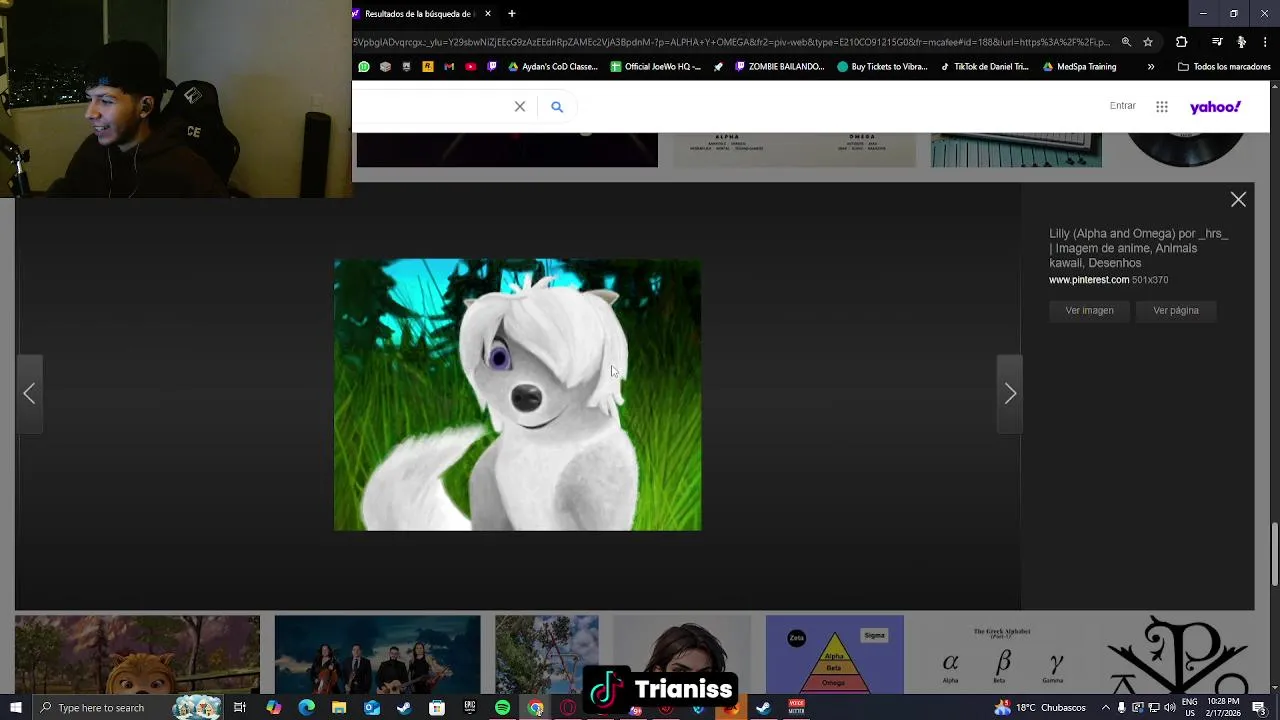The height and width of the screenshot is (720, 1280).
Task: Open the Lilly (Alpha and Omega) title link
Action: point(1138,248)
